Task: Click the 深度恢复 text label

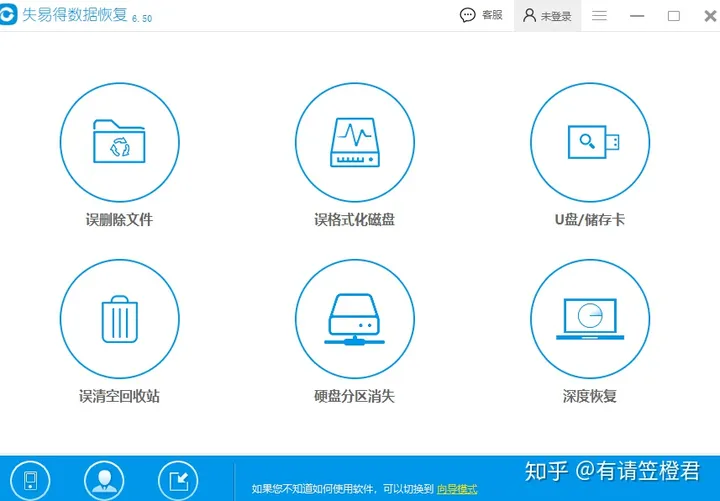Action: pyautogui.click(x=589, y=397)
